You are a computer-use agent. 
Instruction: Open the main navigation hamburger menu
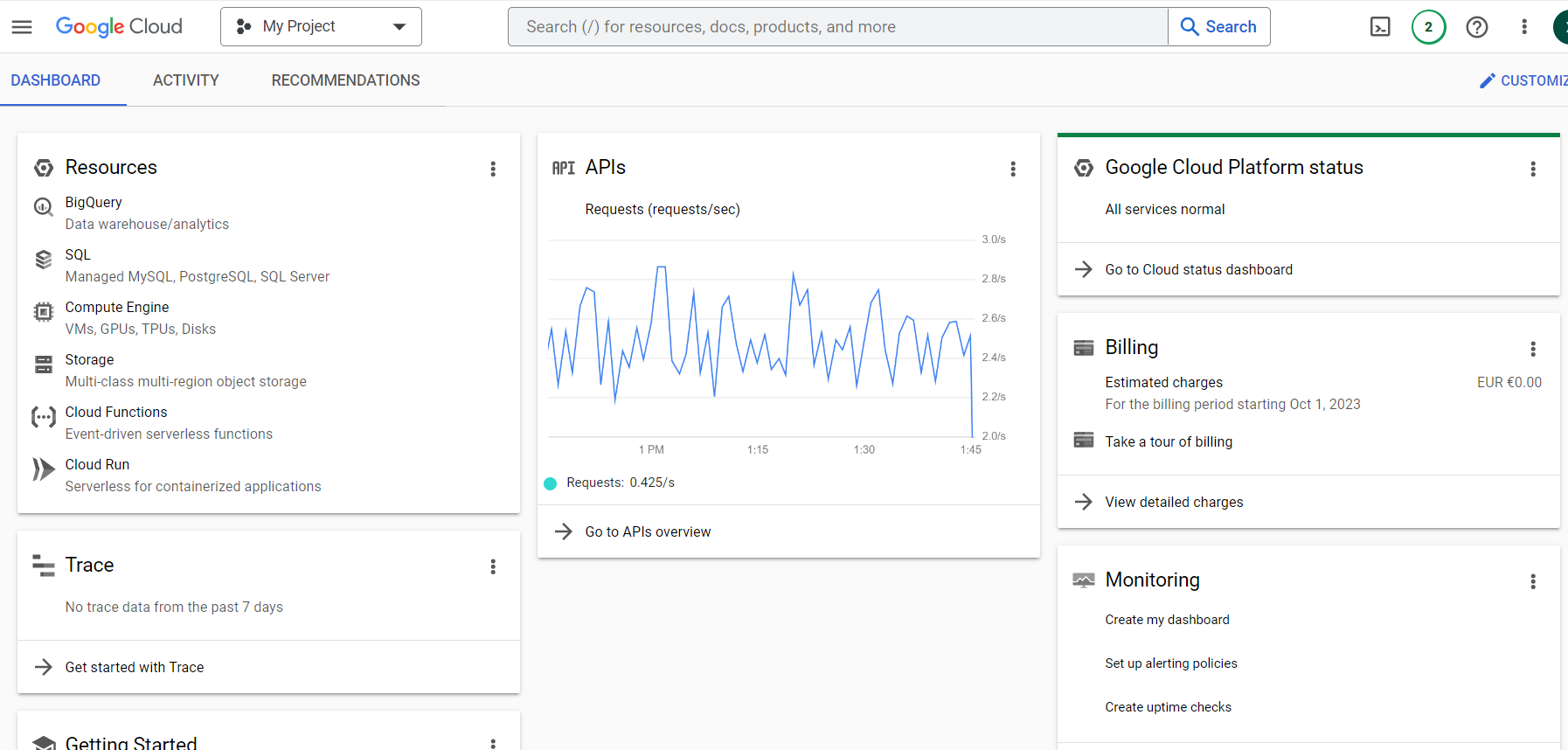coord(22,27)
